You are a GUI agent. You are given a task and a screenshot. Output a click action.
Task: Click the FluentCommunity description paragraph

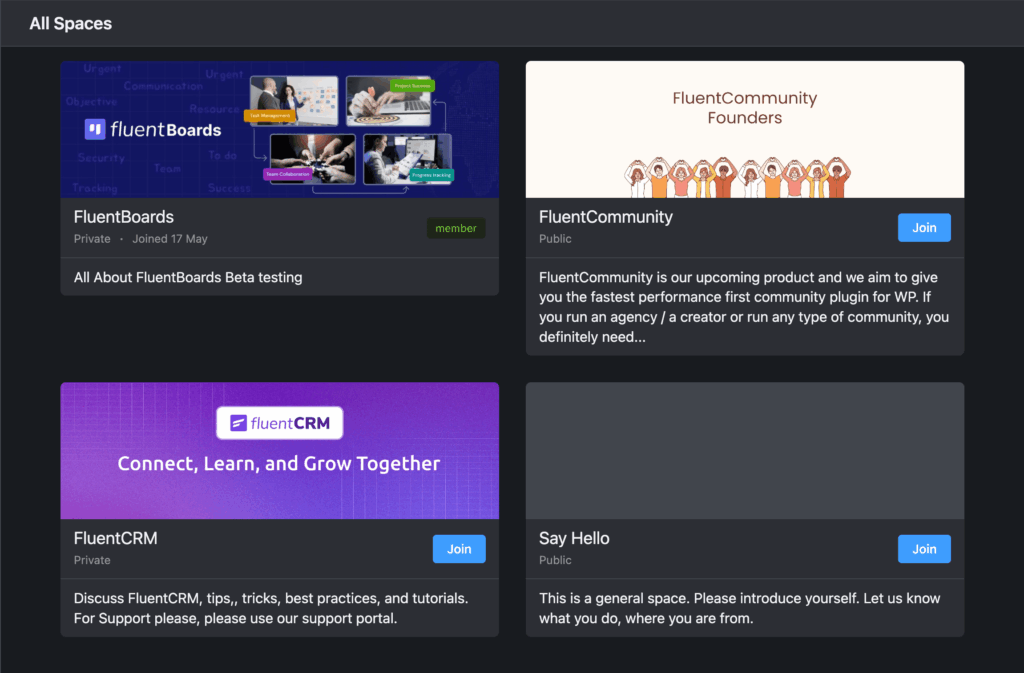click(744, 307)
